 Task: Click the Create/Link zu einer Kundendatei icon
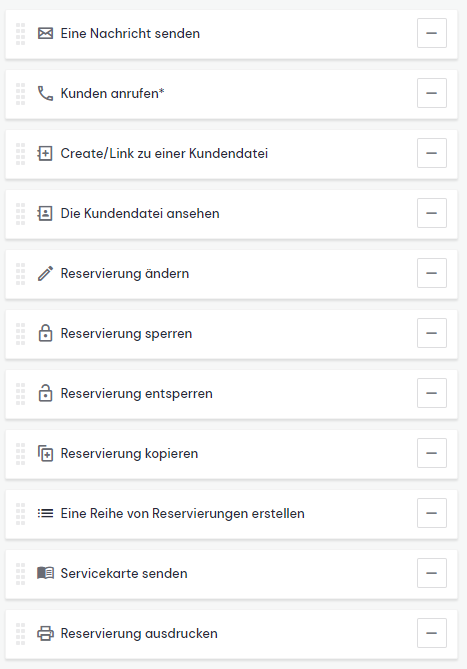(x=45, y=153)
